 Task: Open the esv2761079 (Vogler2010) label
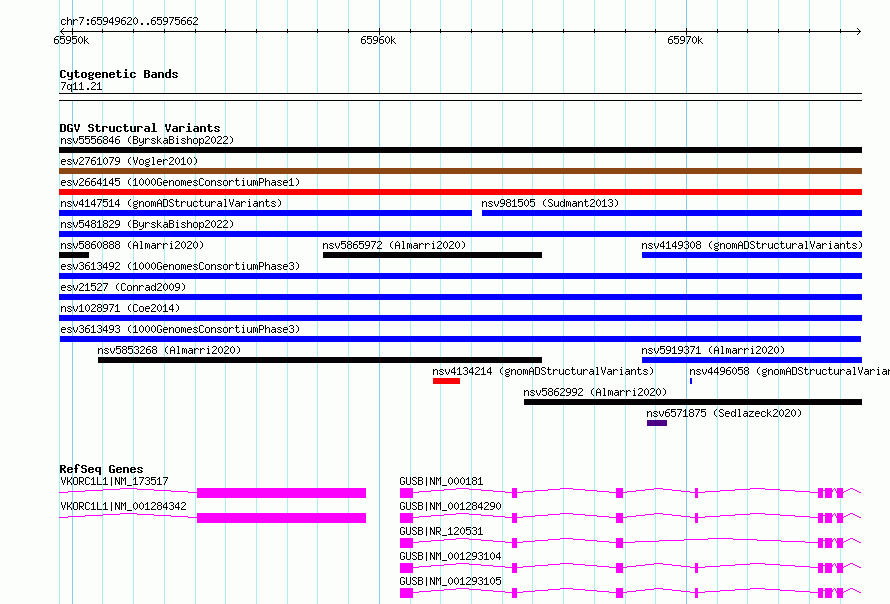point(129,161)
